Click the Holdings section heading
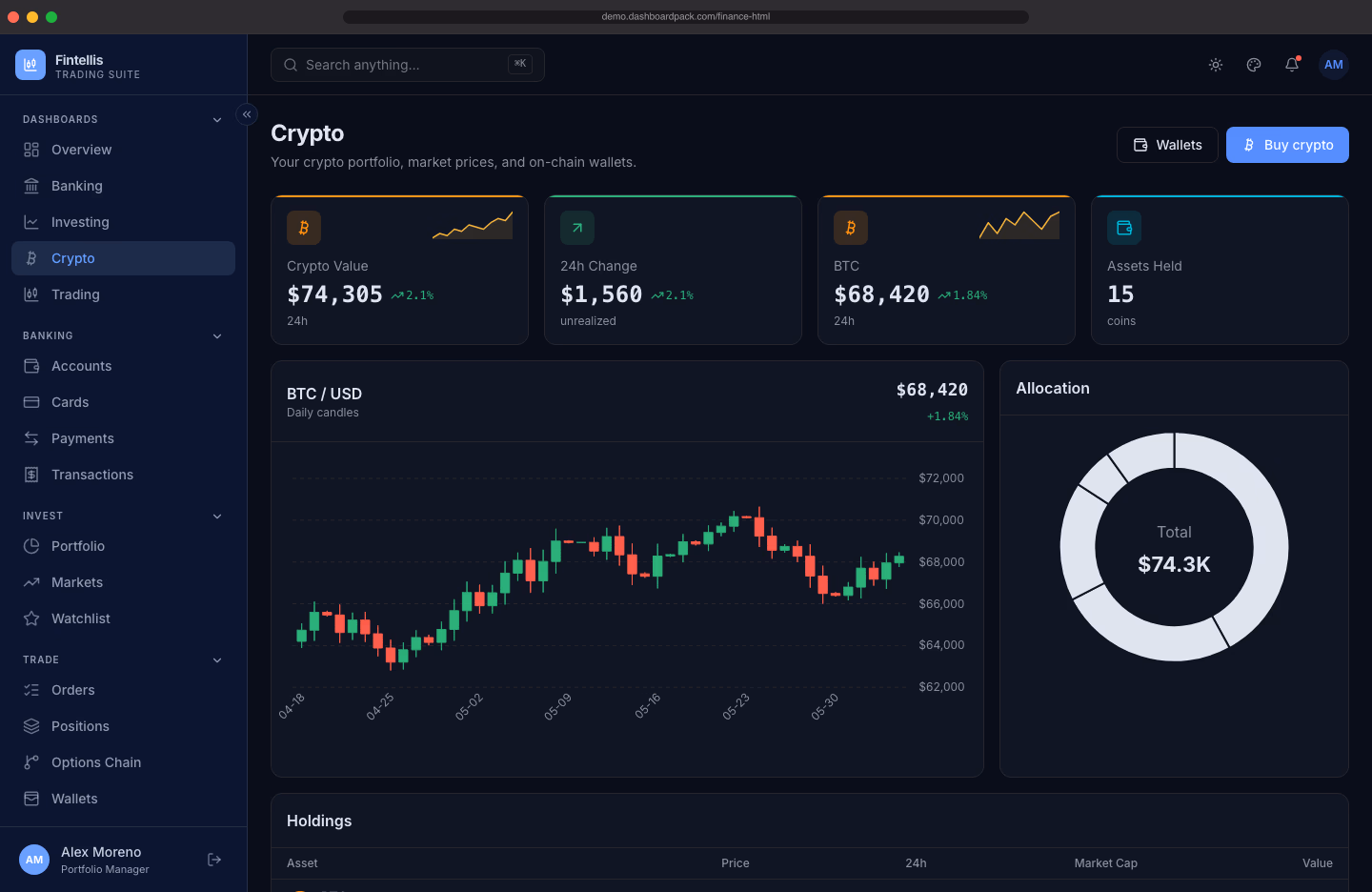This screenshot has height=892, width=1372. [x=319, y=821]
